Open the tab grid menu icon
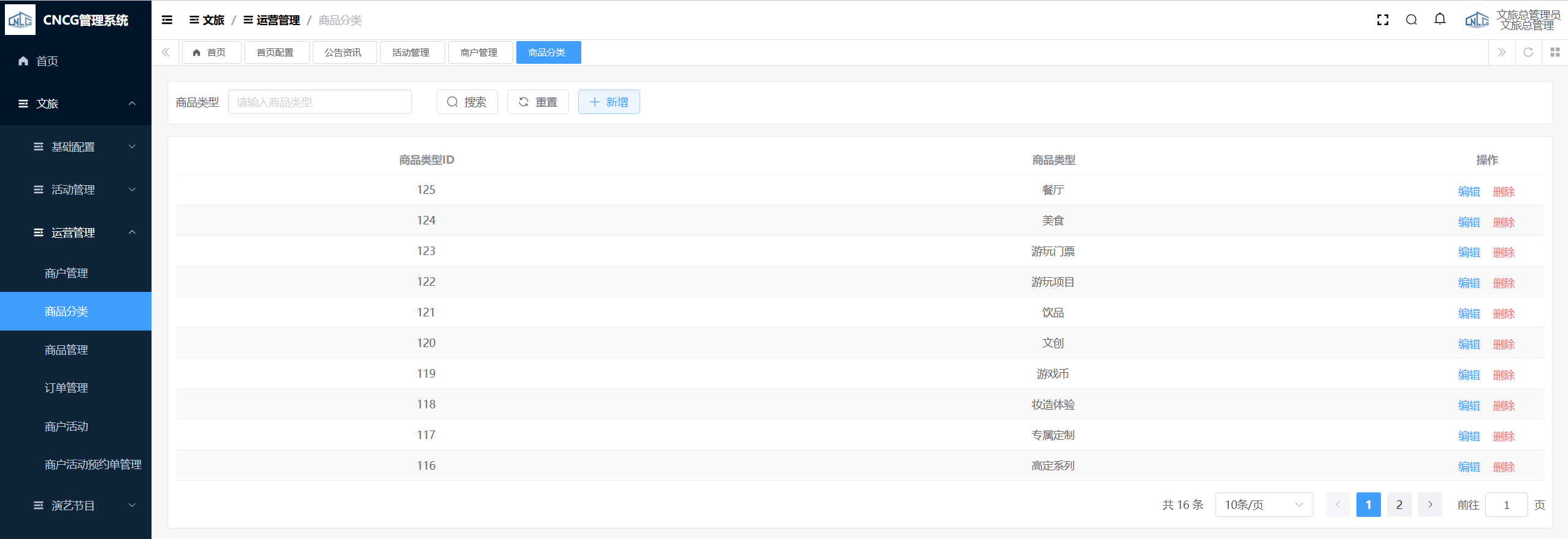Viewport: 1568px width, 539px height. (x=1555, y=52)
